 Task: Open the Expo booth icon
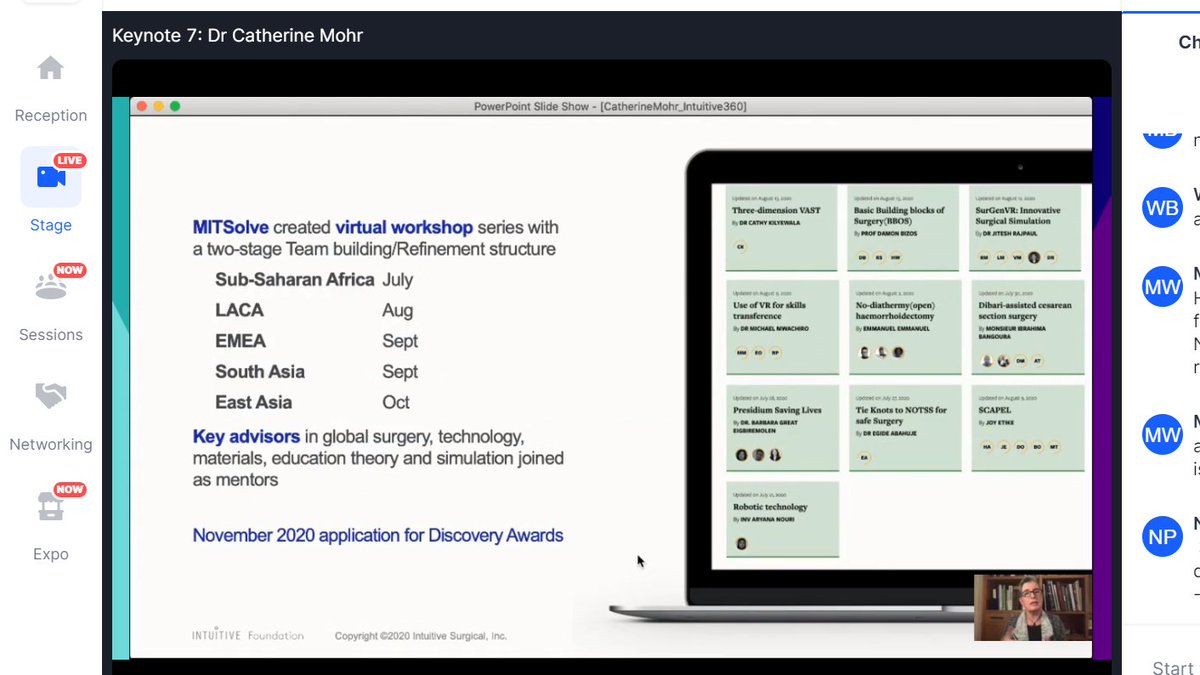pos(50,506)
